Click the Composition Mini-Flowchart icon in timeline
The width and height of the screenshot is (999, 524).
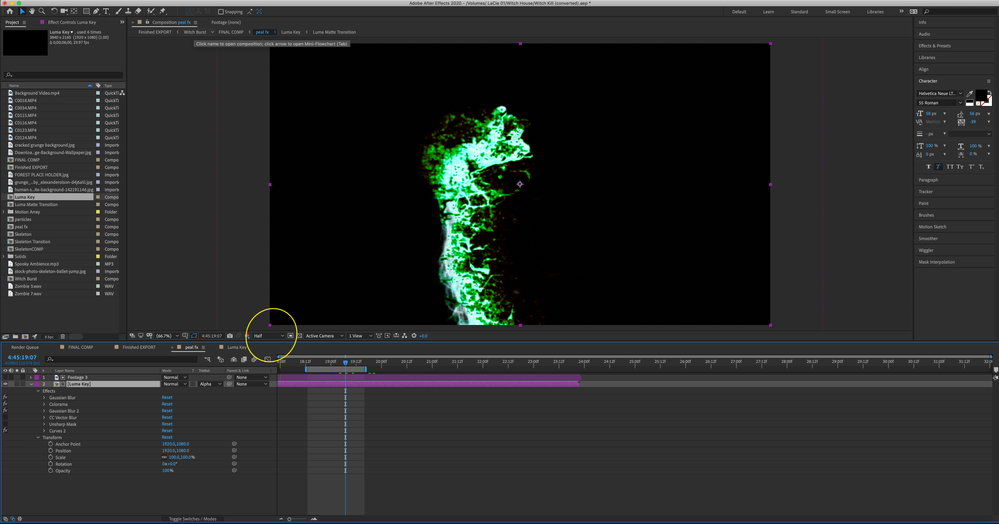[x=208, y=360]
